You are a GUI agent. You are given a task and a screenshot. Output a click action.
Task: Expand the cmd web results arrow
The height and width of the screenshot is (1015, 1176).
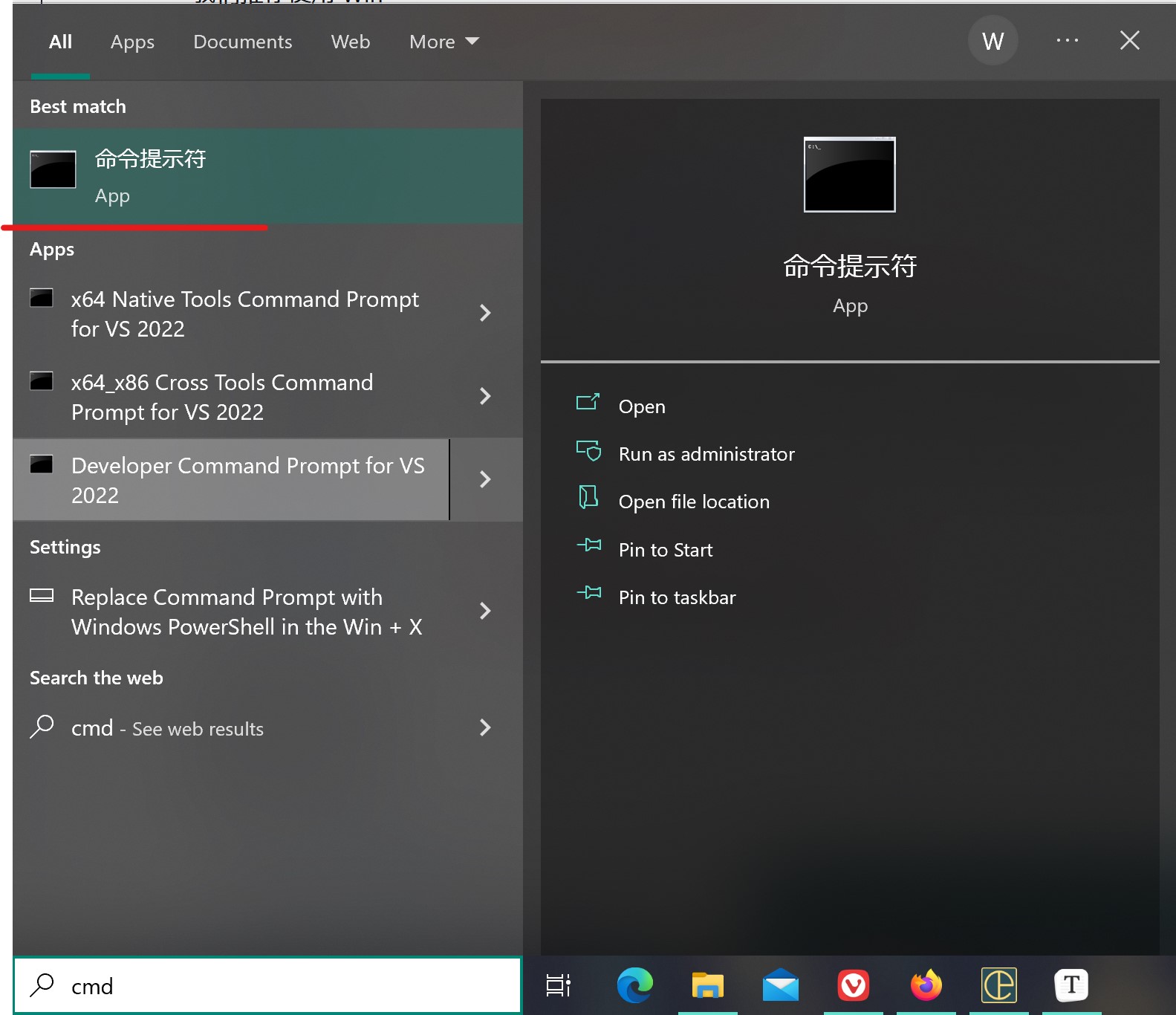pyautogui.click(x=485, y=727)
